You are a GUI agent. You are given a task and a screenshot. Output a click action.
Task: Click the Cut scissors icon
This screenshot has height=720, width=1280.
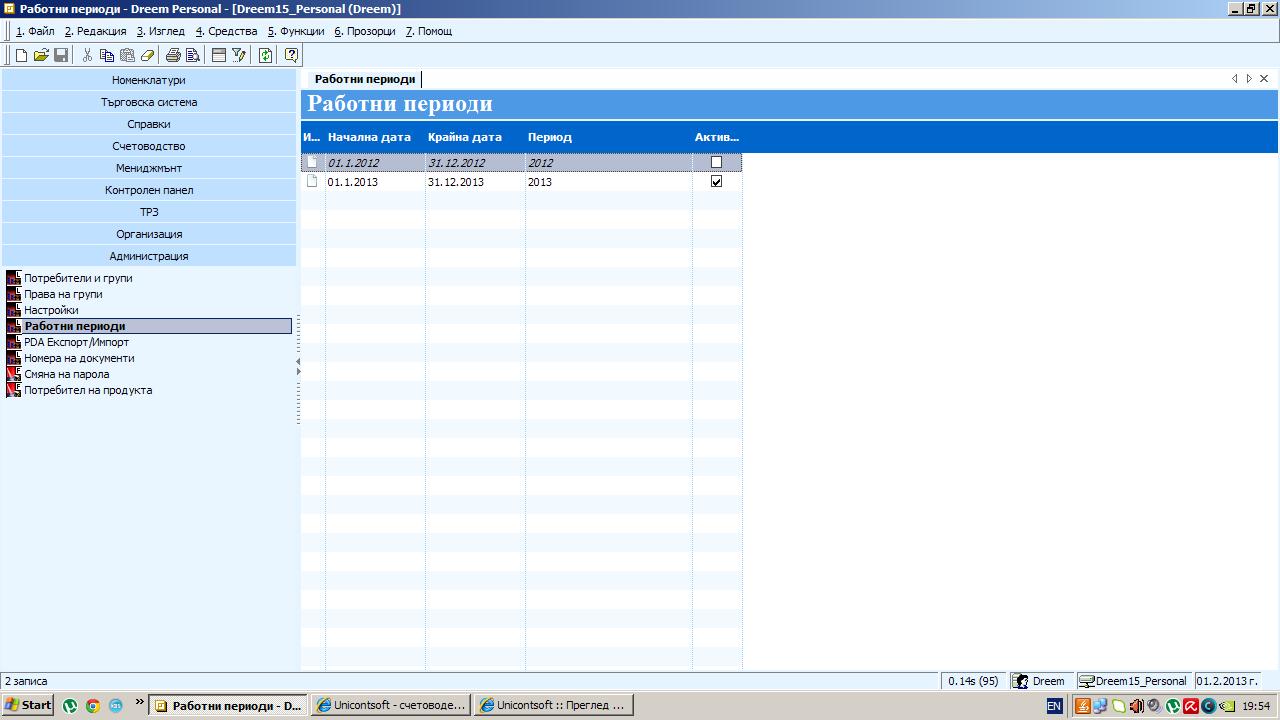tap(87, 55)
